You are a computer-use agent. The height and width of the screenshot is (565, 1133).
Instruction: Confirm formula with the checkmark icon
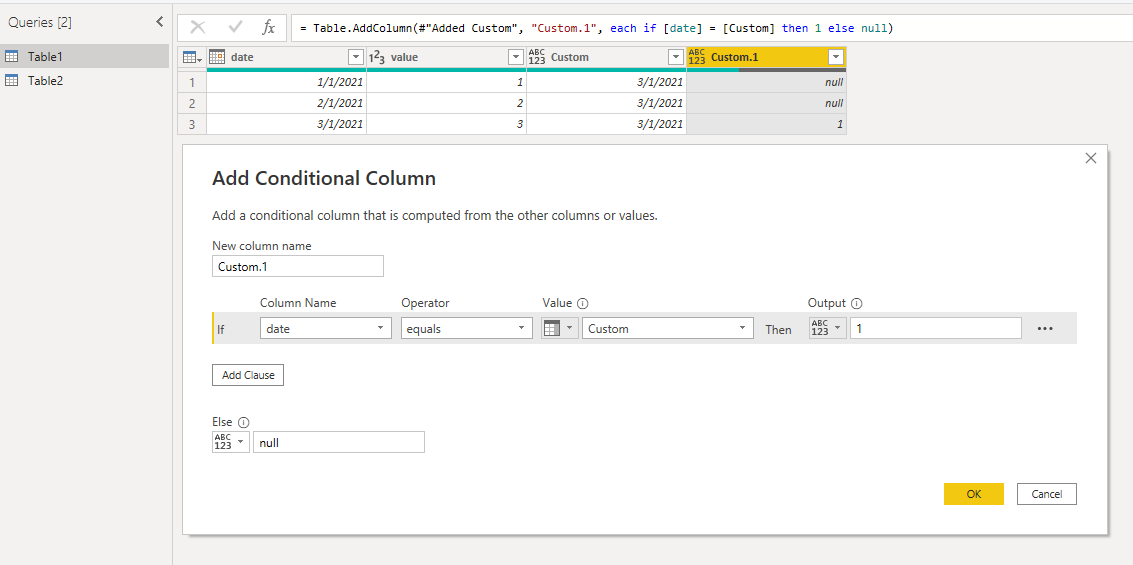(235, 27)
